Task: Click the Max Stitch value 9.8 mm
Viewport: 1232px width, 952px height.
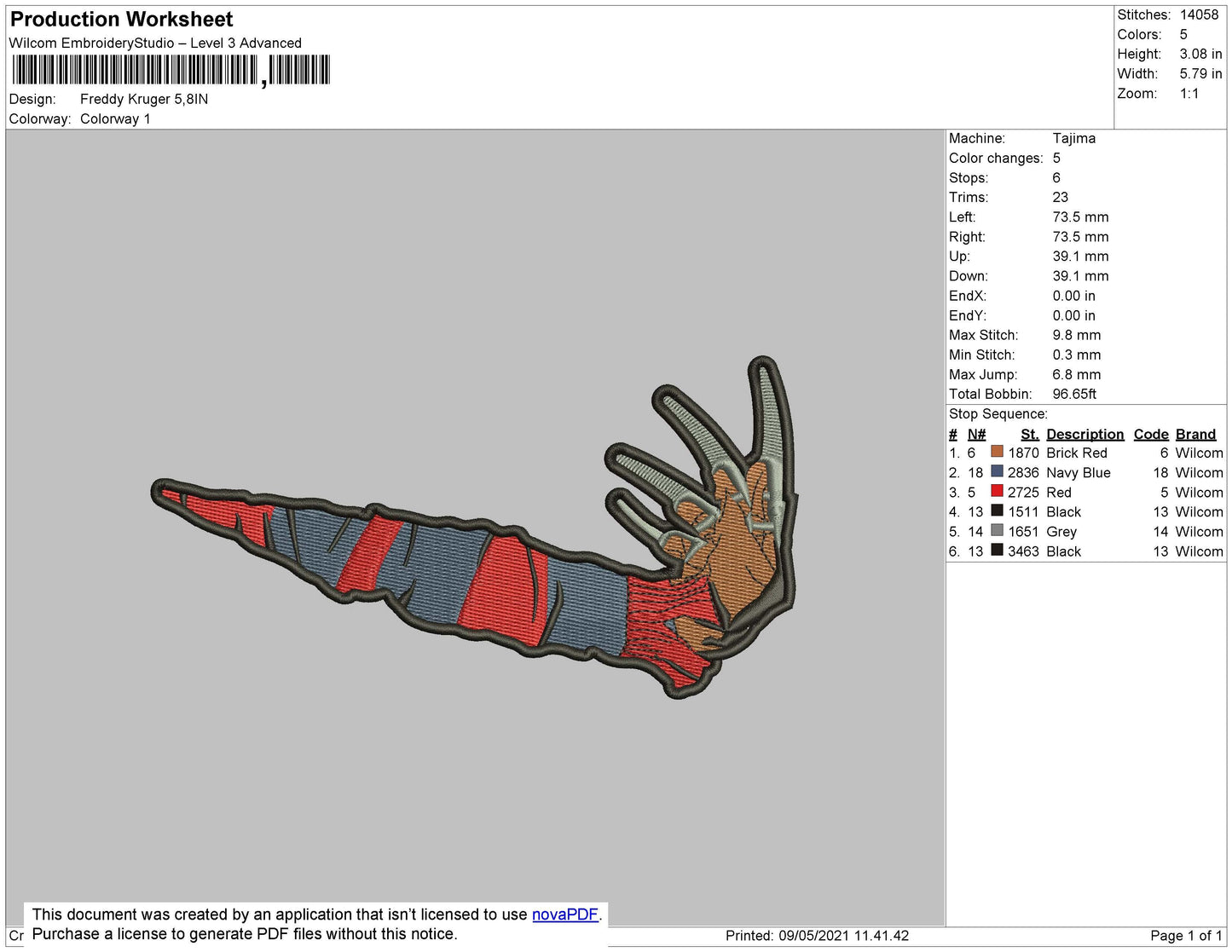Action: pos(1077,335)
